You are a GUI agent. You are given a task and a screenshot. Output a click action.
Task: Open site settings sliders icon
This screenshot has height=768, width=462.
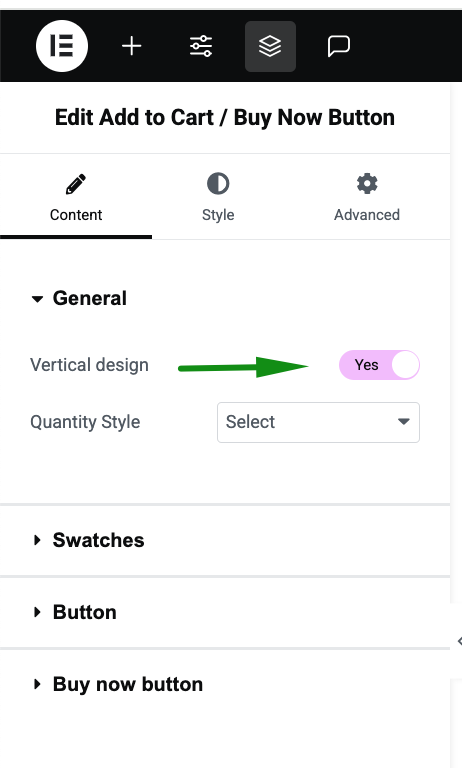coord(201,47)
